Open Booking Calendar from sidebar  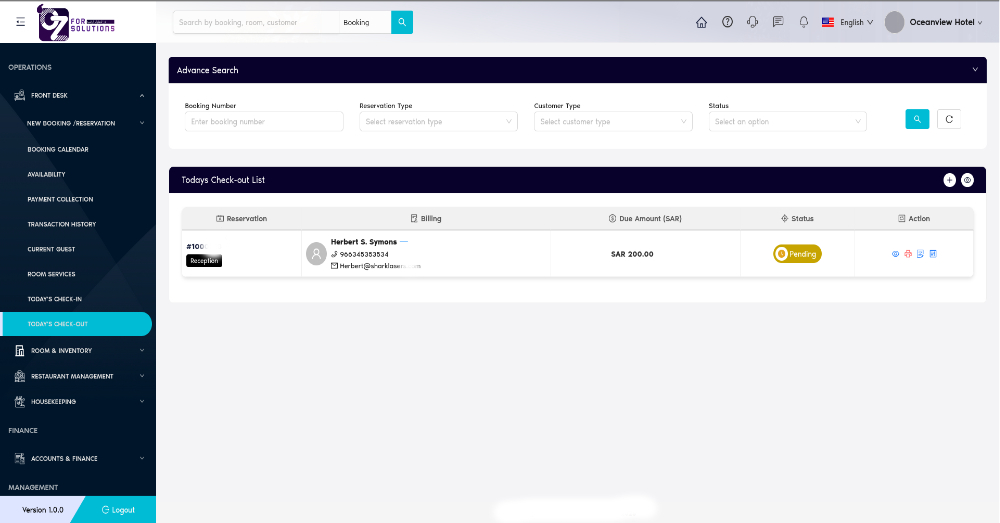click(58, 149)
